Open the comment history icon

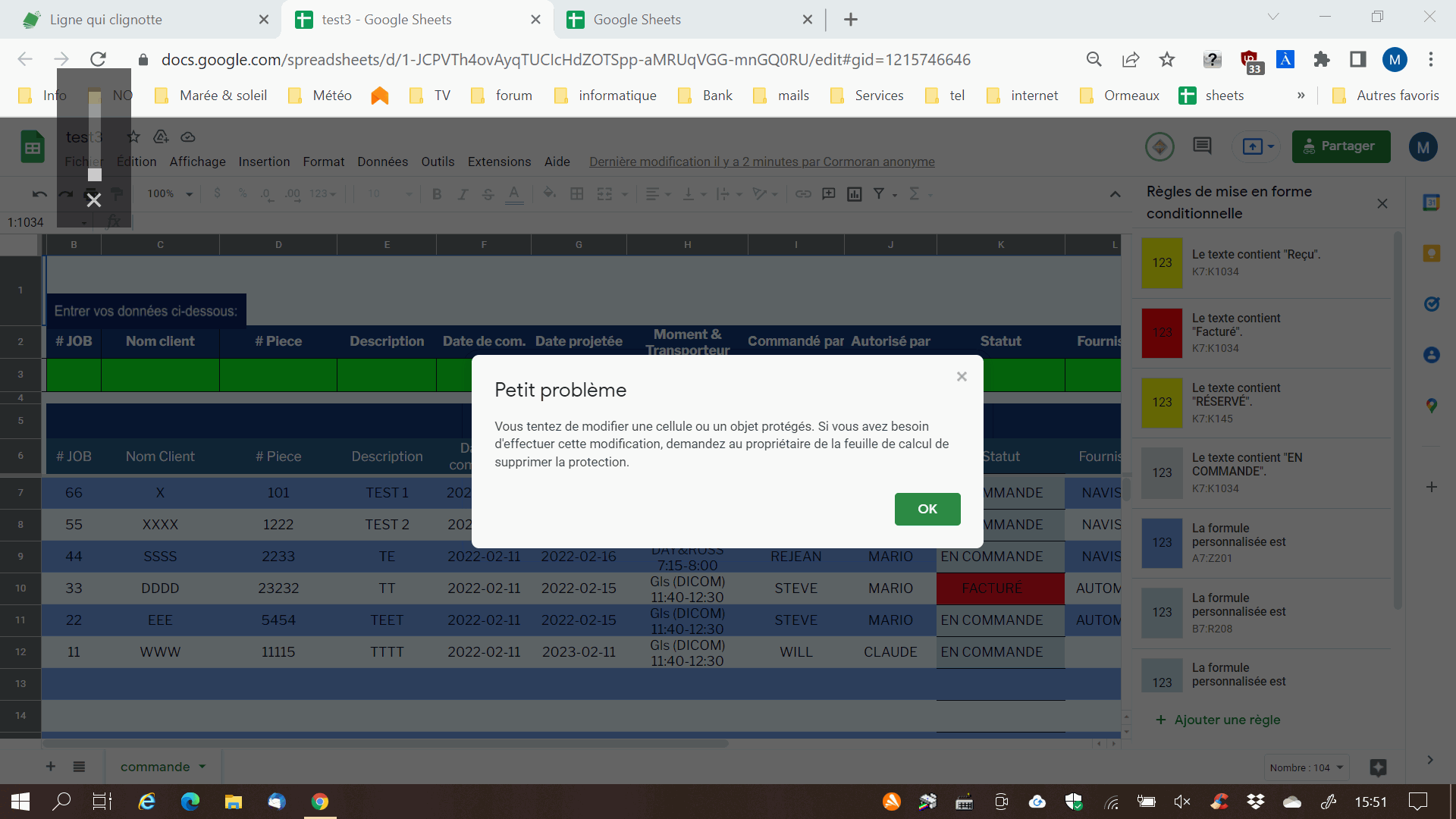coord(1202,146)
